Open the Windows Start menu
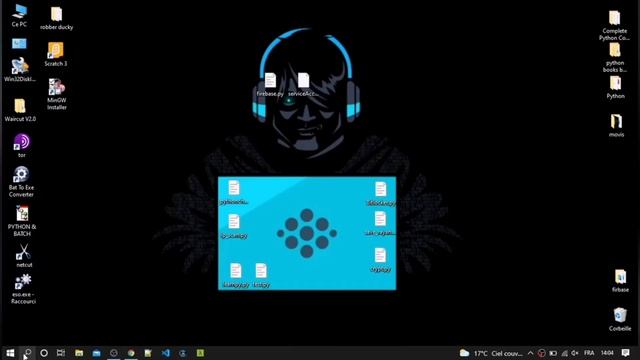 (10, 353)
